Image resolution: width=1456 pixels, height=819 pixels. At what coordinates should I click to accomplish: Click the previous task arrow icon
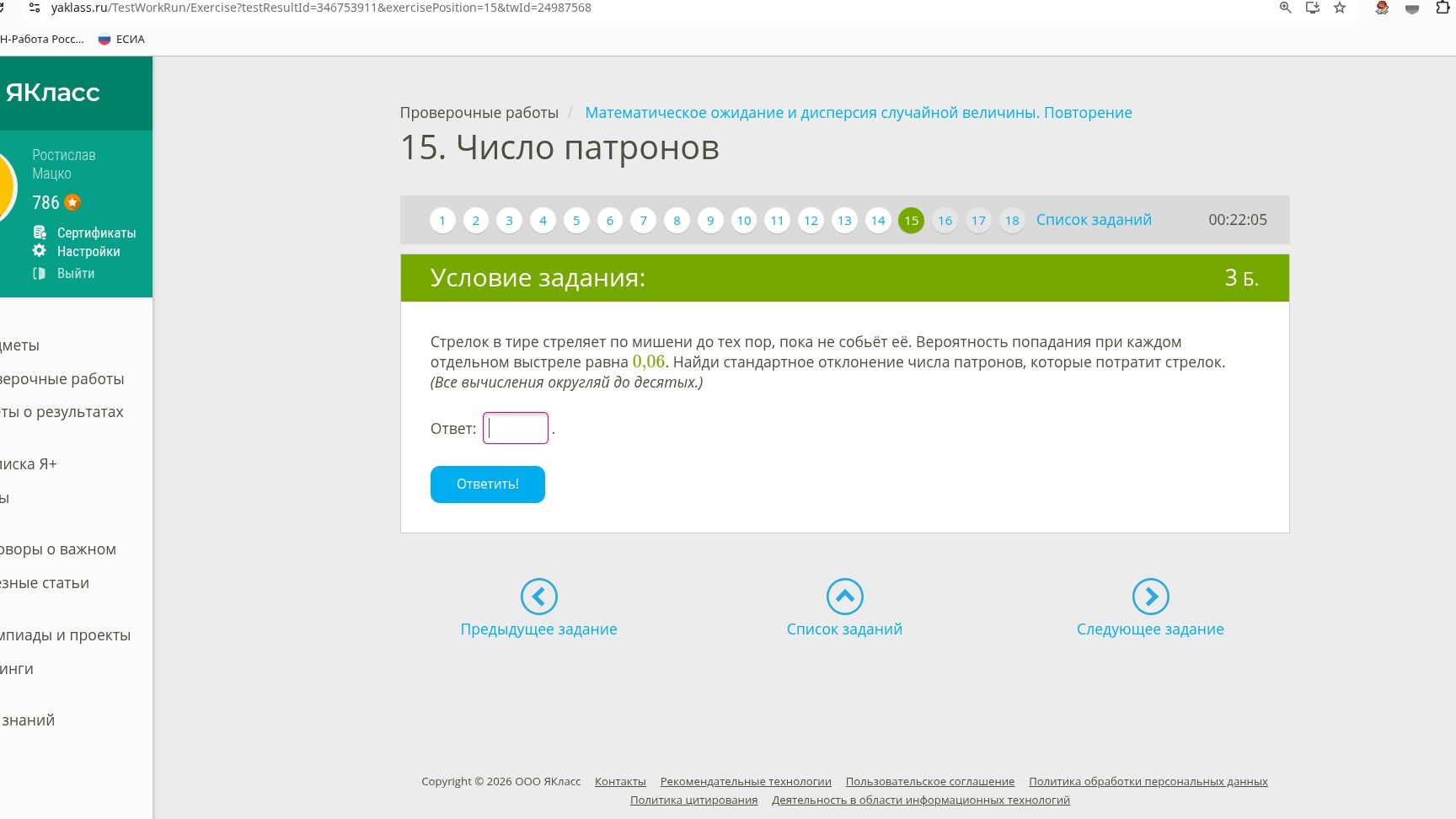tap(538, 597)
